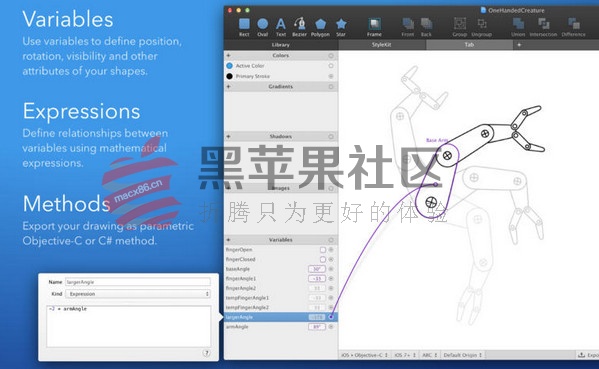
Task: Click the Export button
Action: [x=588, y=355]
